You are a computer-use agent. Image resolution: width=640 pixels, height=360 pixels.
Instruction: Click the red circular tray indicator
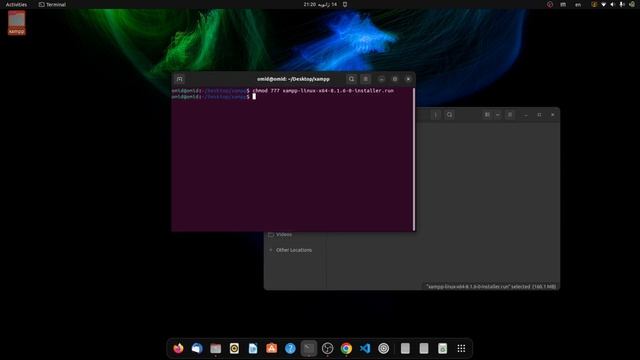coord(550,4)
